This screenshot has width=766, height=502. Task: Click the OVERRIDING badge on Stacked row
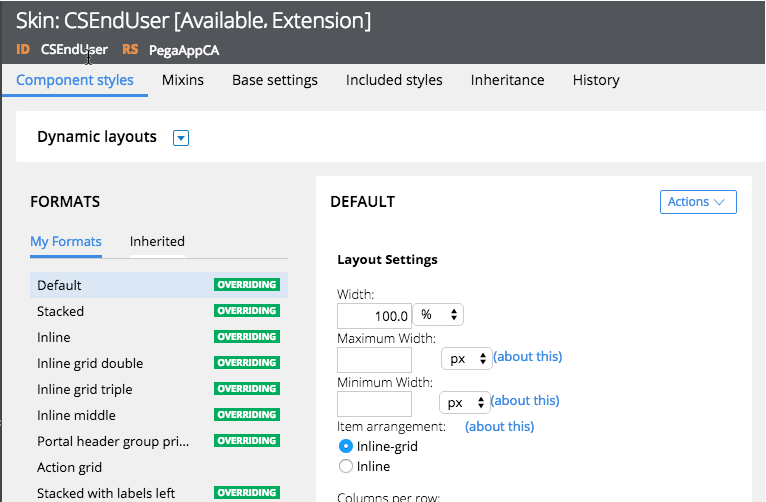(x=247, y=311)
